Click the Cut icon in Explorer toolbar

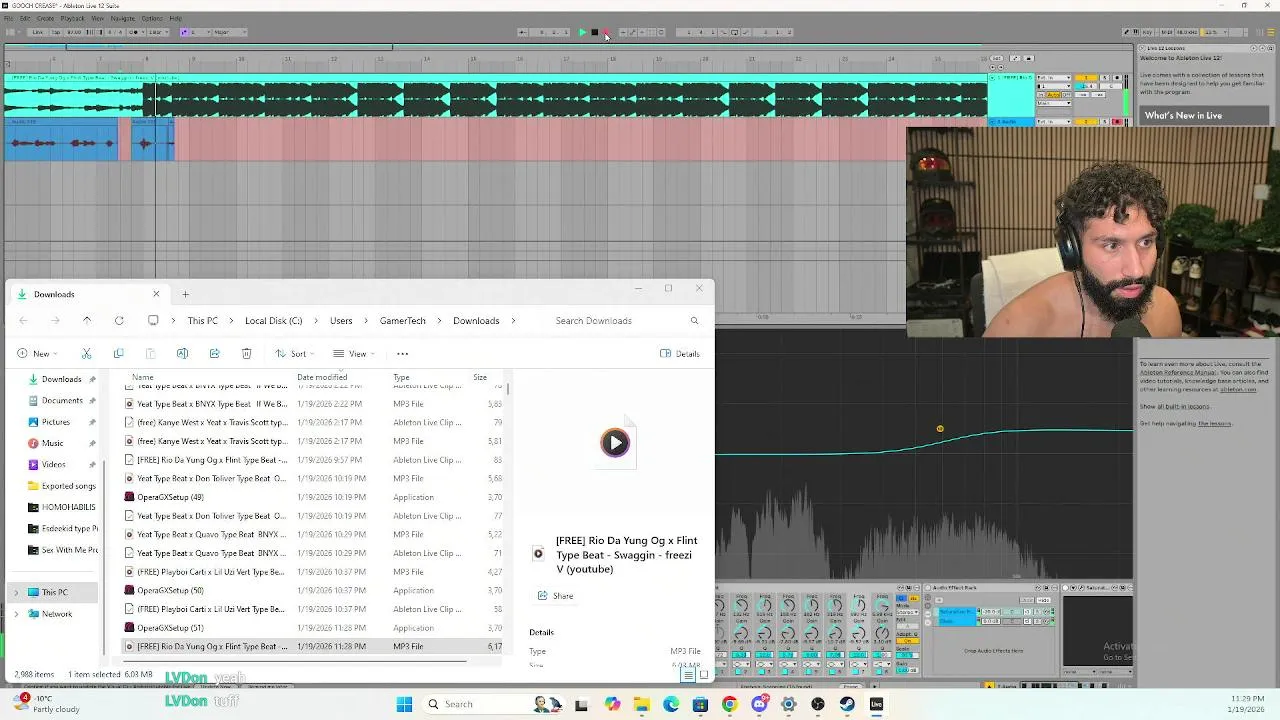pos(86,353)
